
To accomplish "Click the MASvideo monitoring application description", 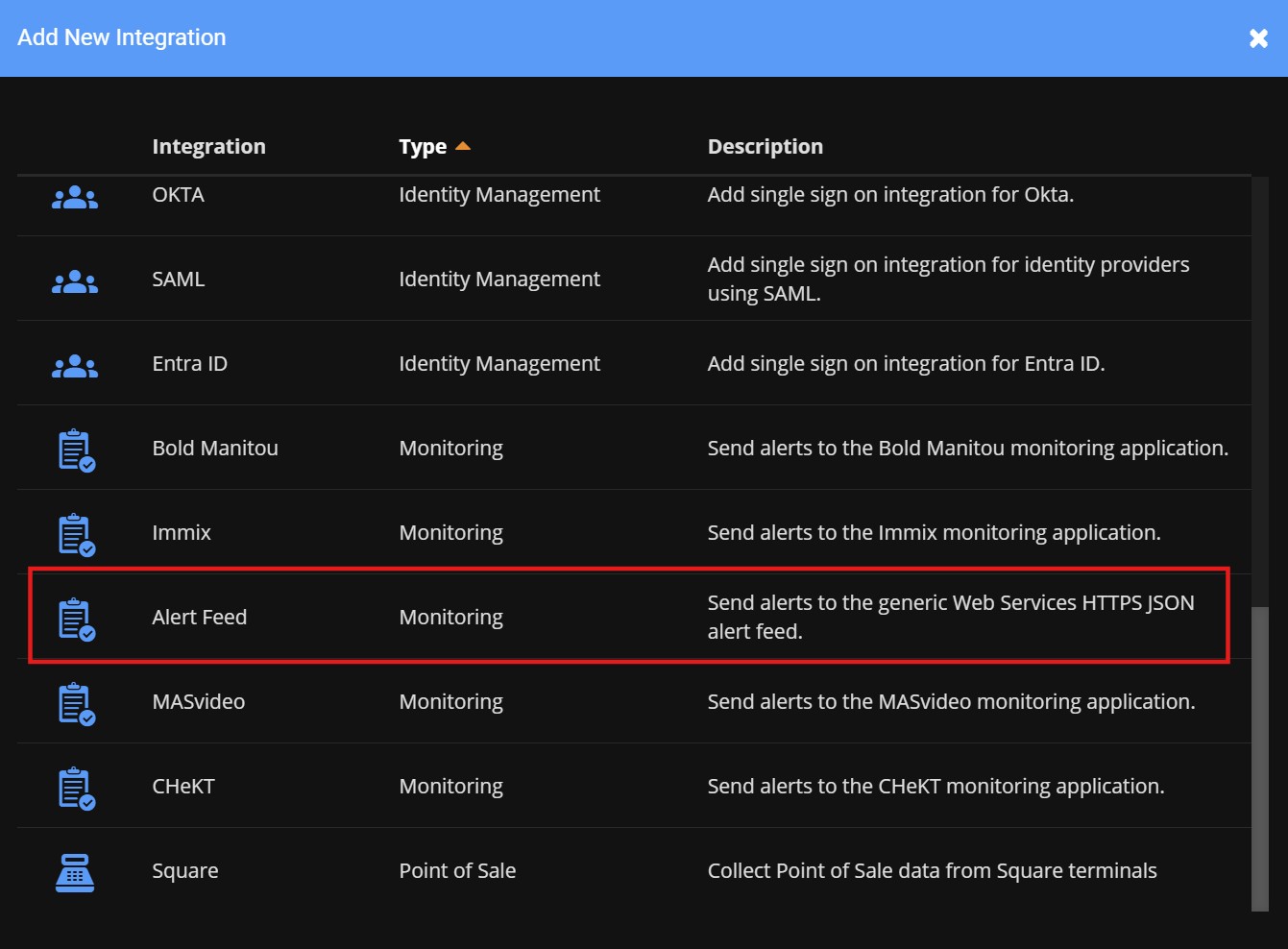I will [952, 702].
